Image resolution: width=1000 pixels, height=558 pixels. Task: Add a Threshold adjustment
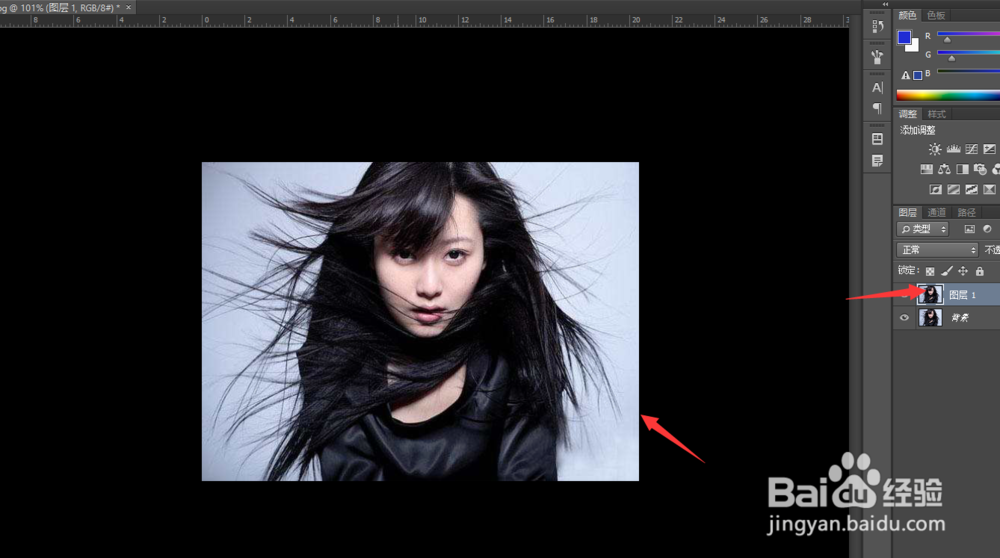point(971,189)
